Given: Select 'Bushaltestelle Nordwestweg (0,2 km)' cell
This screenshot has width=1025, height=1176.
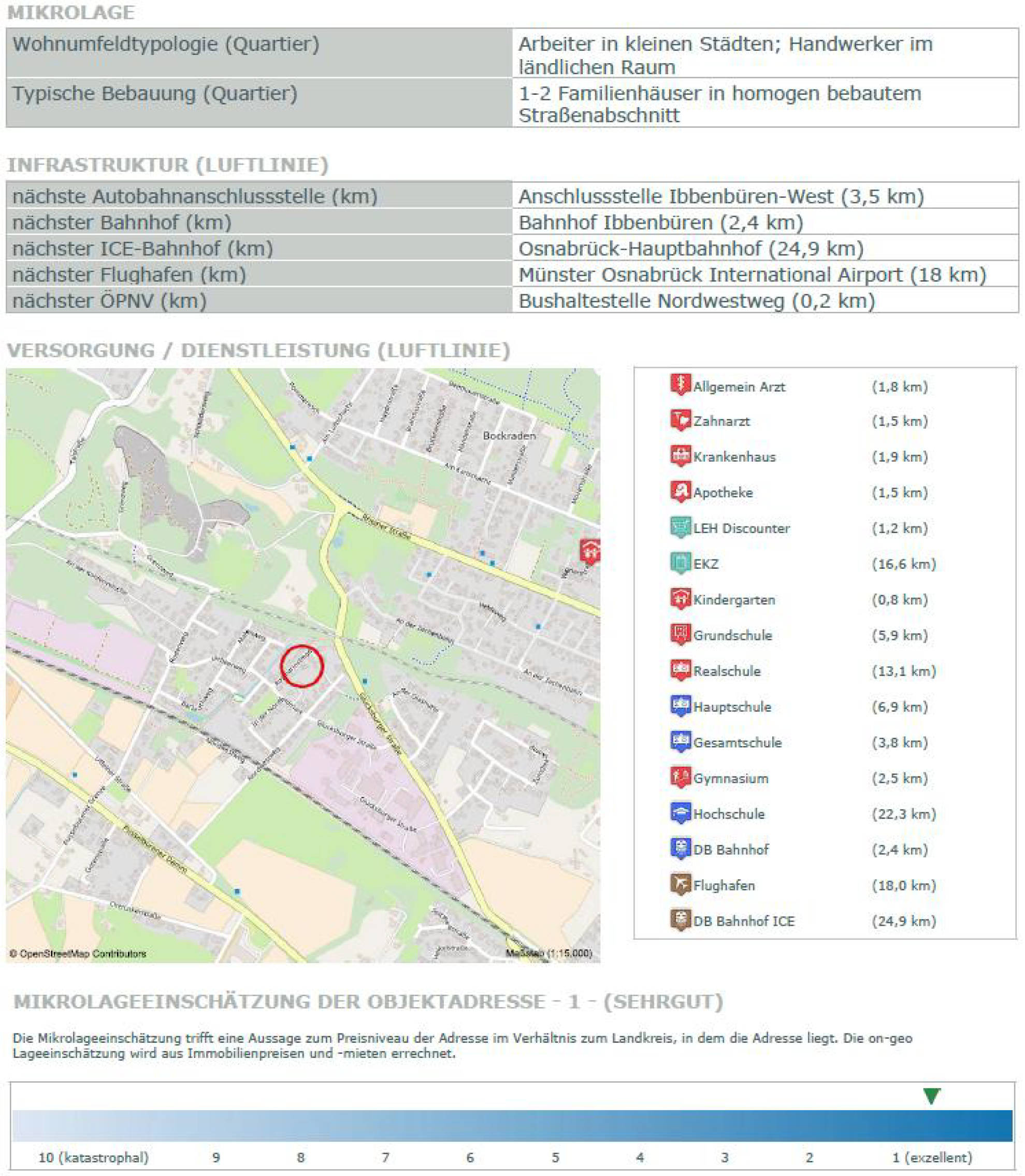Looking at the screenshot, I should (766, 300).
